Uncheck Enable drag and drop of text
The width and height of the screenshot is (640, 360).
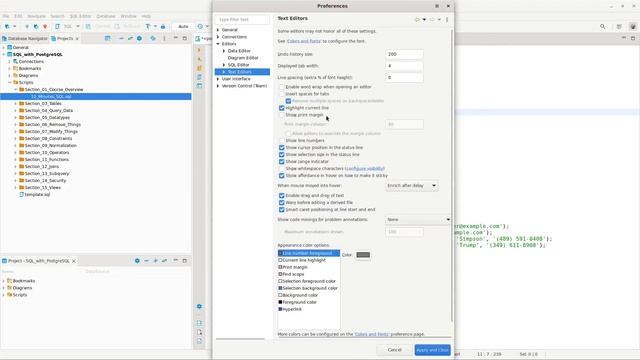(x=282, y=196)
